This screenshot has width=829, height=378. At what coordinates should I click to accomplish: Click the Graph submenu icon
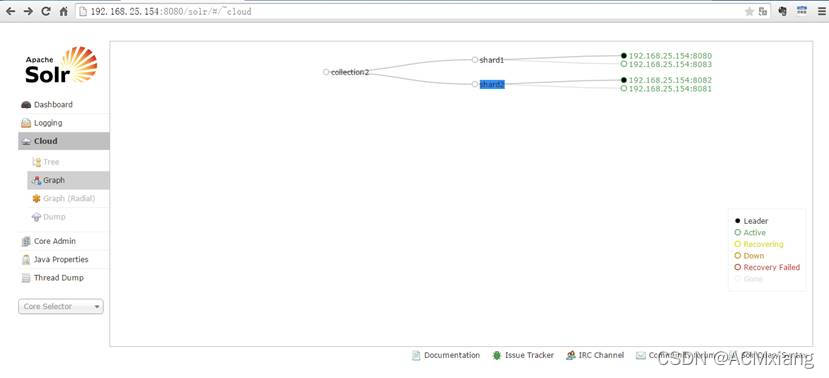click(36, 180)
